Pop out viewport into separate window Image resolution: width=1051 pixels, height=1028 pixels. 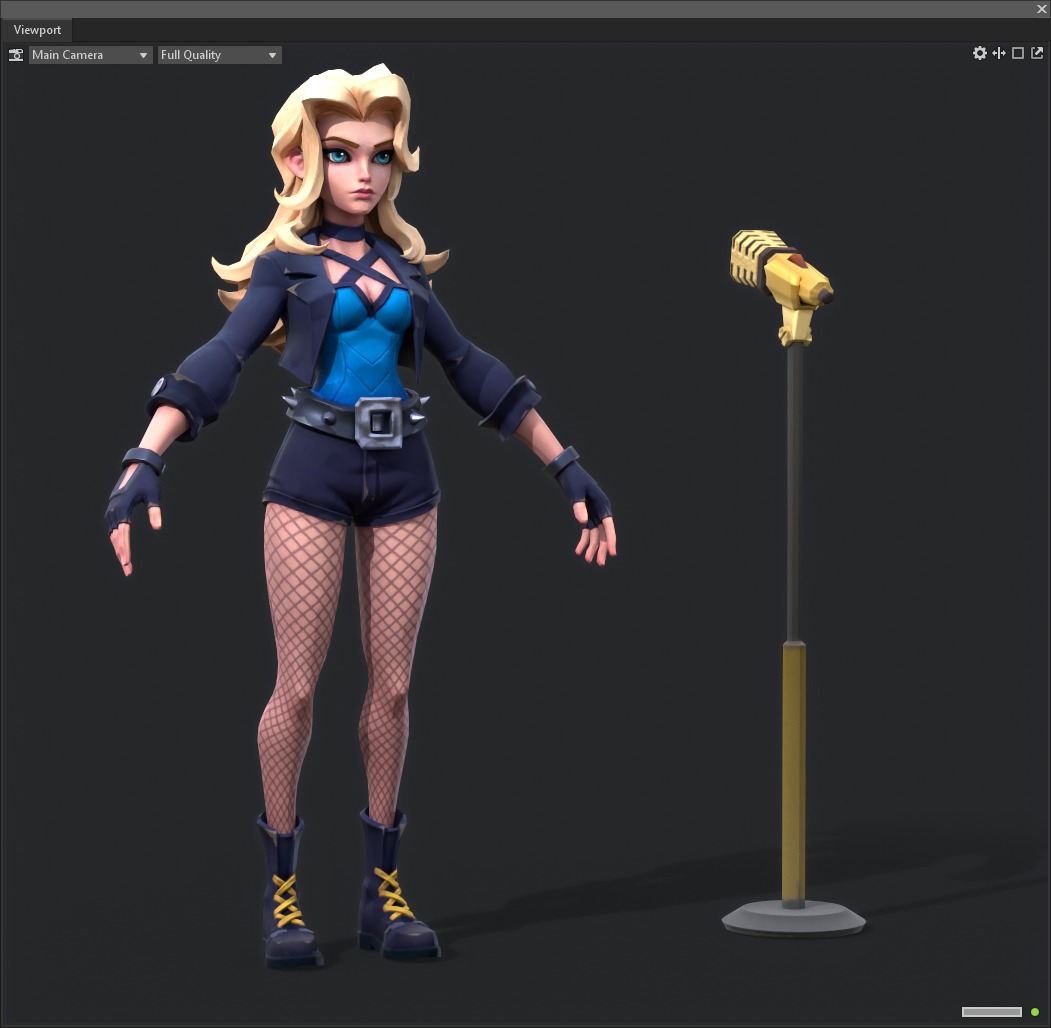coord(1037,53)
